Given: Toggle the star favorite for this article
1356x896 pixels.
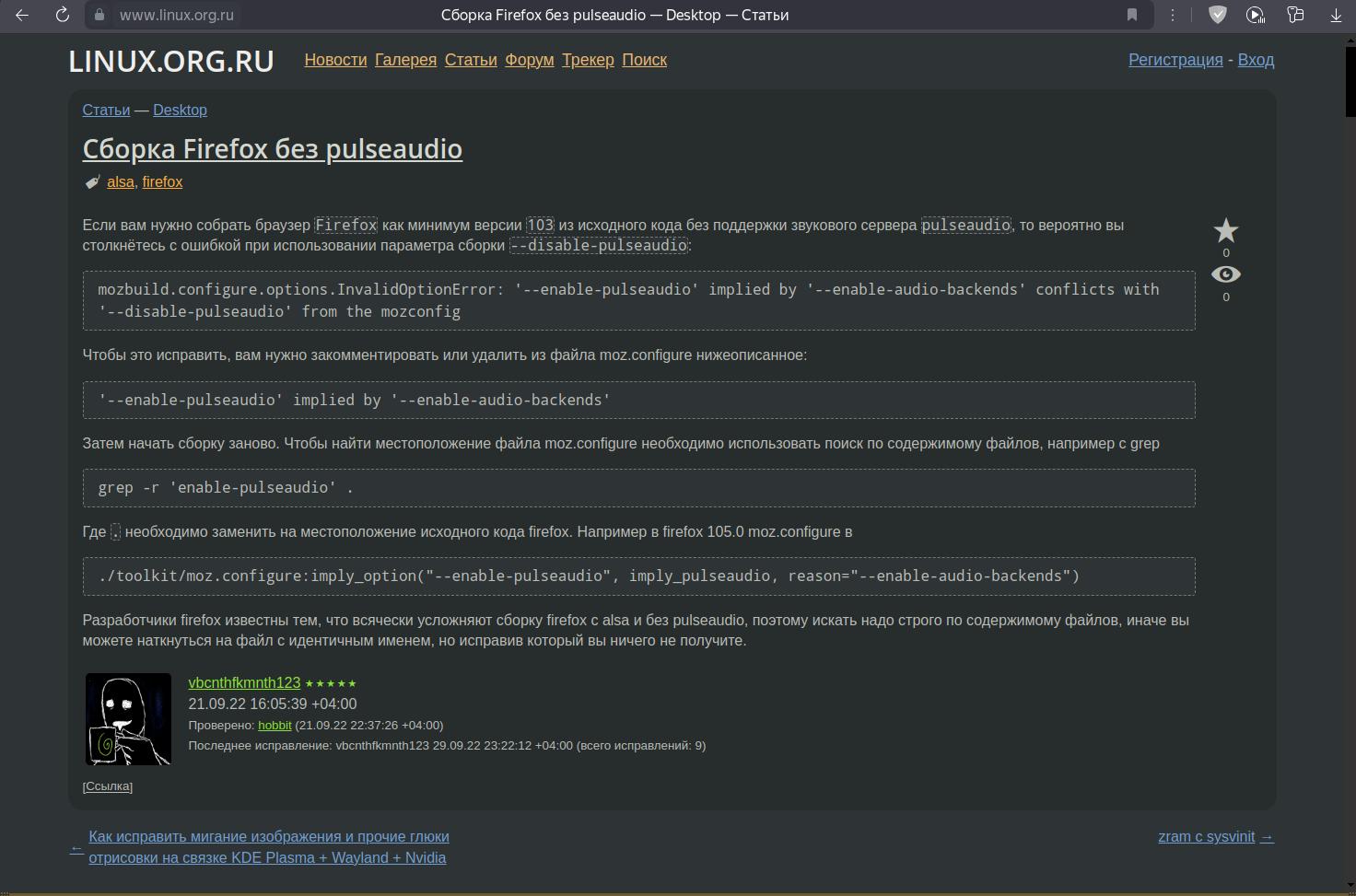Looking at the screenshot, I should [1225, 230].
